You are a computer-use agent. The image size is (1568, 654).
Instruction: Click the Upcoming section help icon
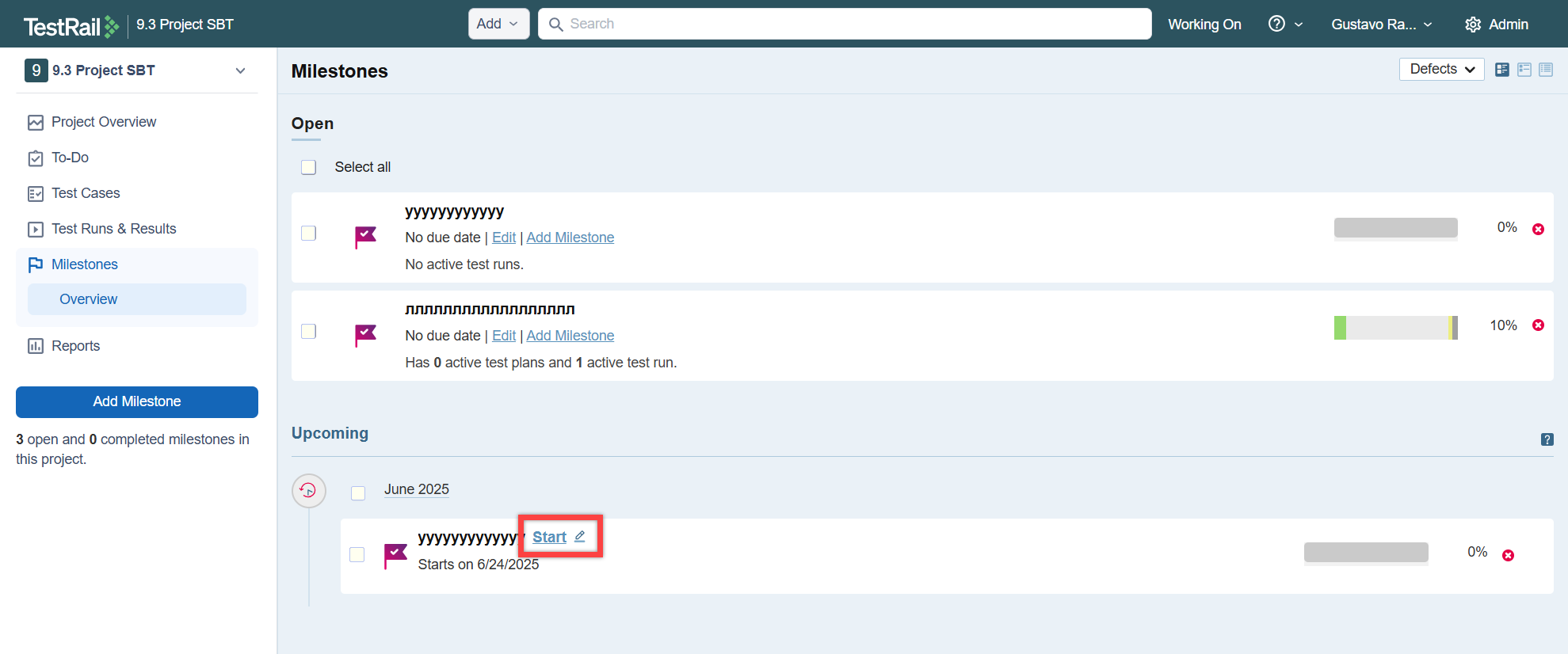(x=1547, y=439)
